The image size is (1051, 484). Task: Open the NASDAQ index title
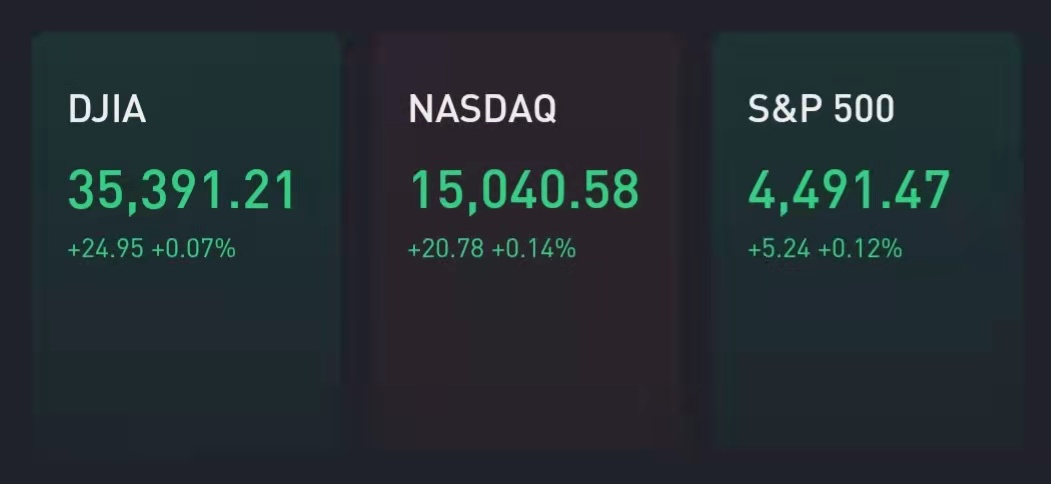483,109
